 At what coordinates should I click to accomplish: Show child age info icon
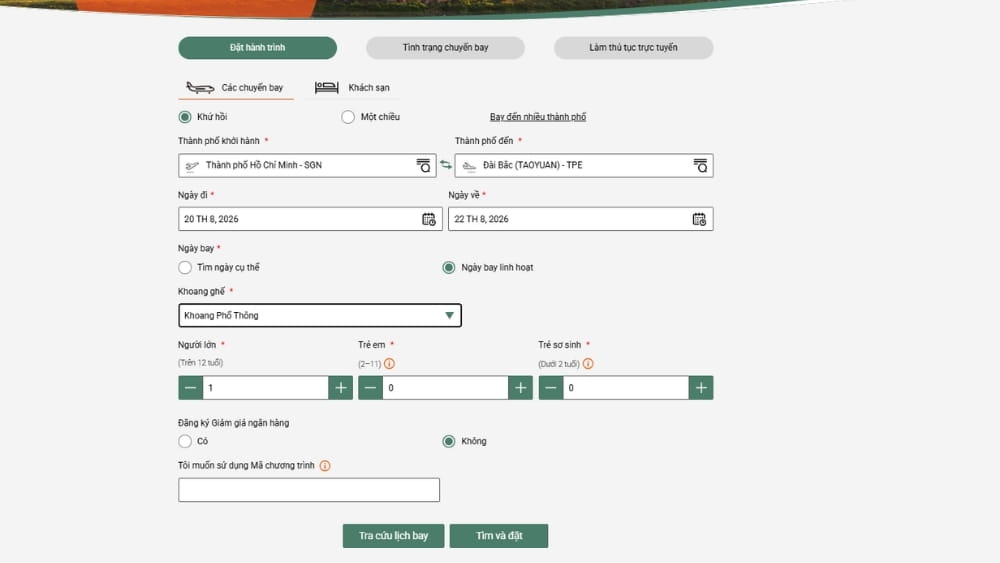click(389, 363)
